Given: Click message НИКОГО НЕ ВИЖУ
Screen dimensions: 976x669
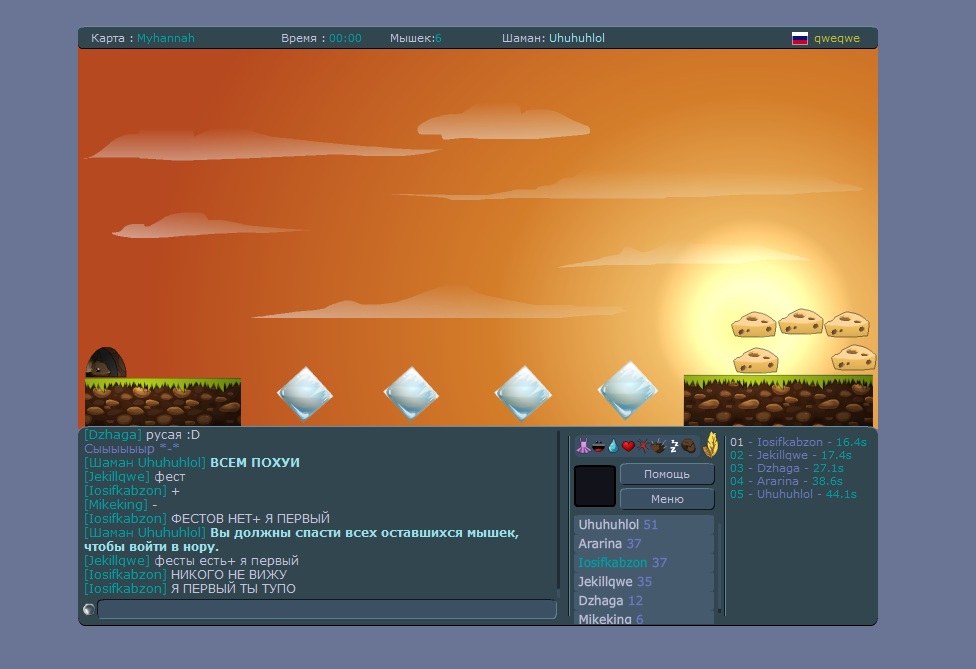Looking at the screenshot, I should tap(229, 574).
